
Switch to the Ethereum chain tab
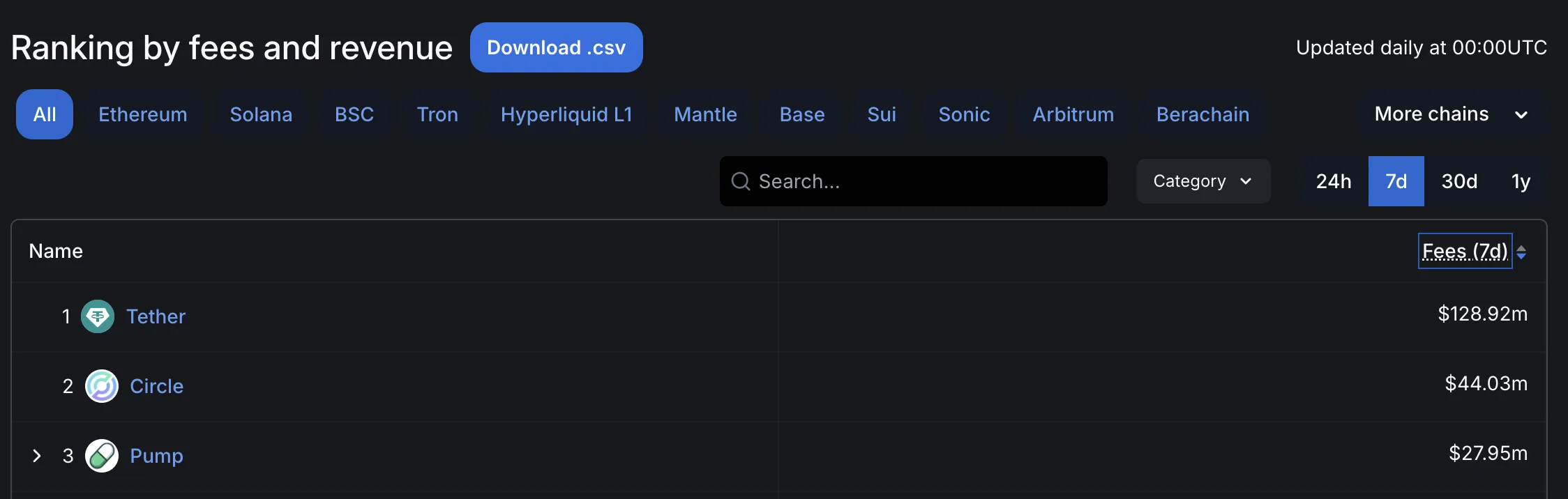click(143, 114)
